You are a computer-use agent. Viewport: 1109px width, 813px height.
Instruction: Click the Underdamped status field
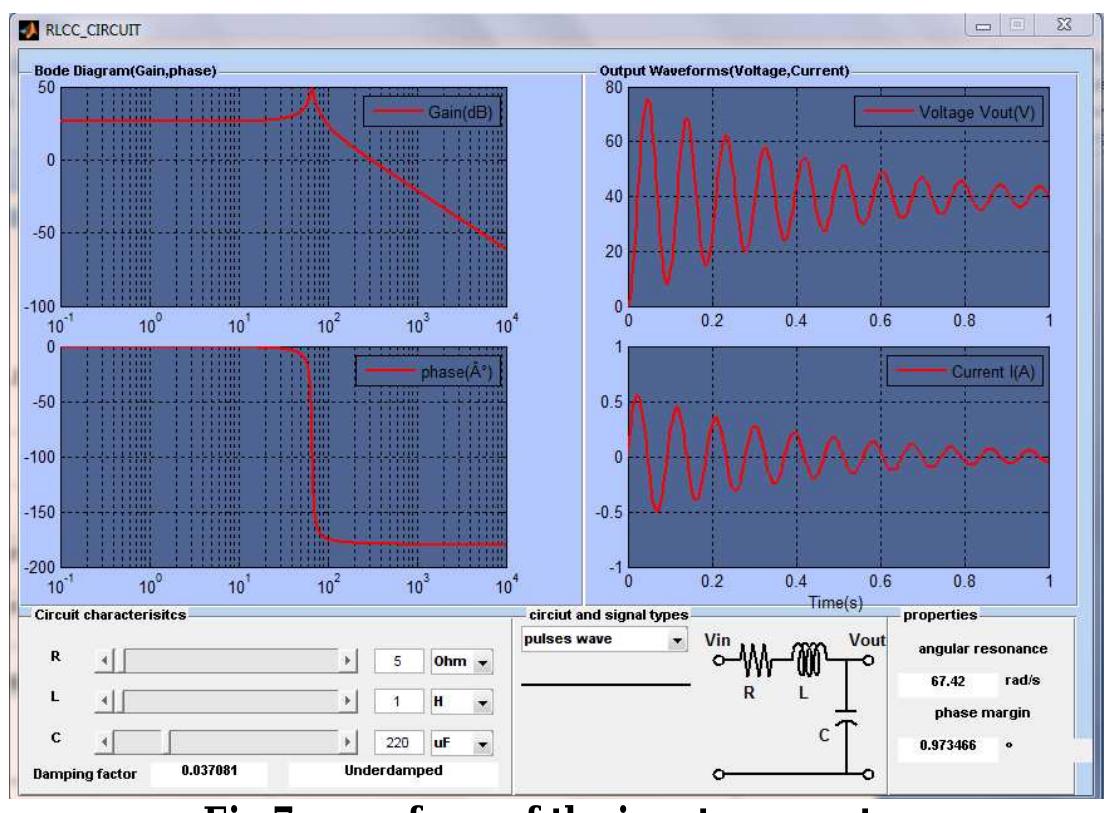[393, 771]
